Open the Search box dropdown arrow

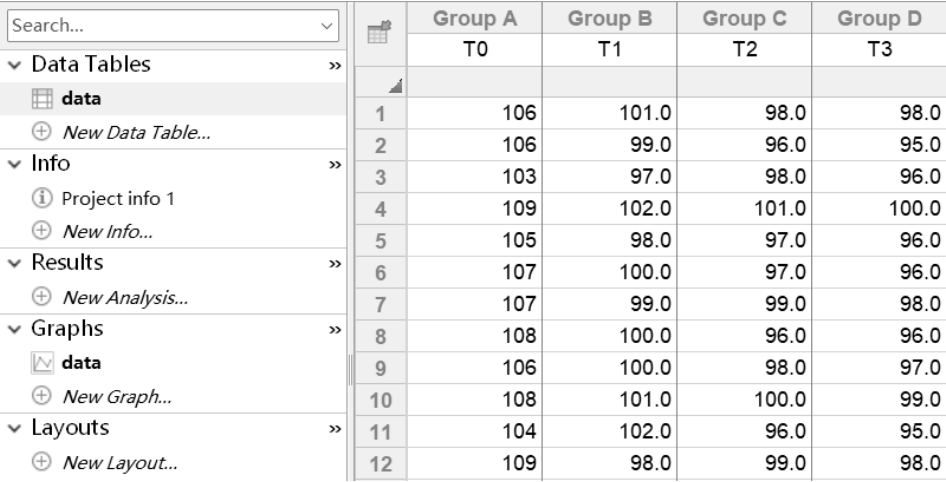pos(332,21)
